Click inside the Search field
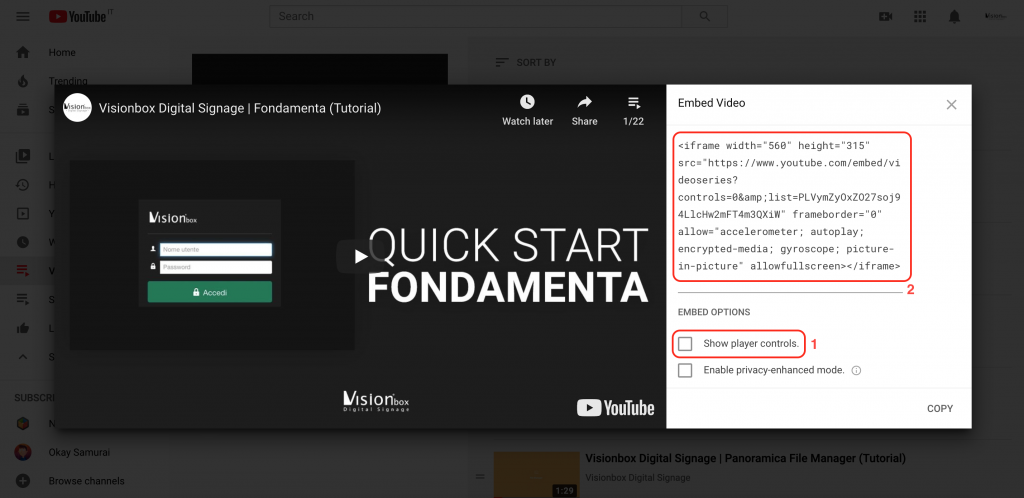The image size is (1024, 498). click(475, 16)
